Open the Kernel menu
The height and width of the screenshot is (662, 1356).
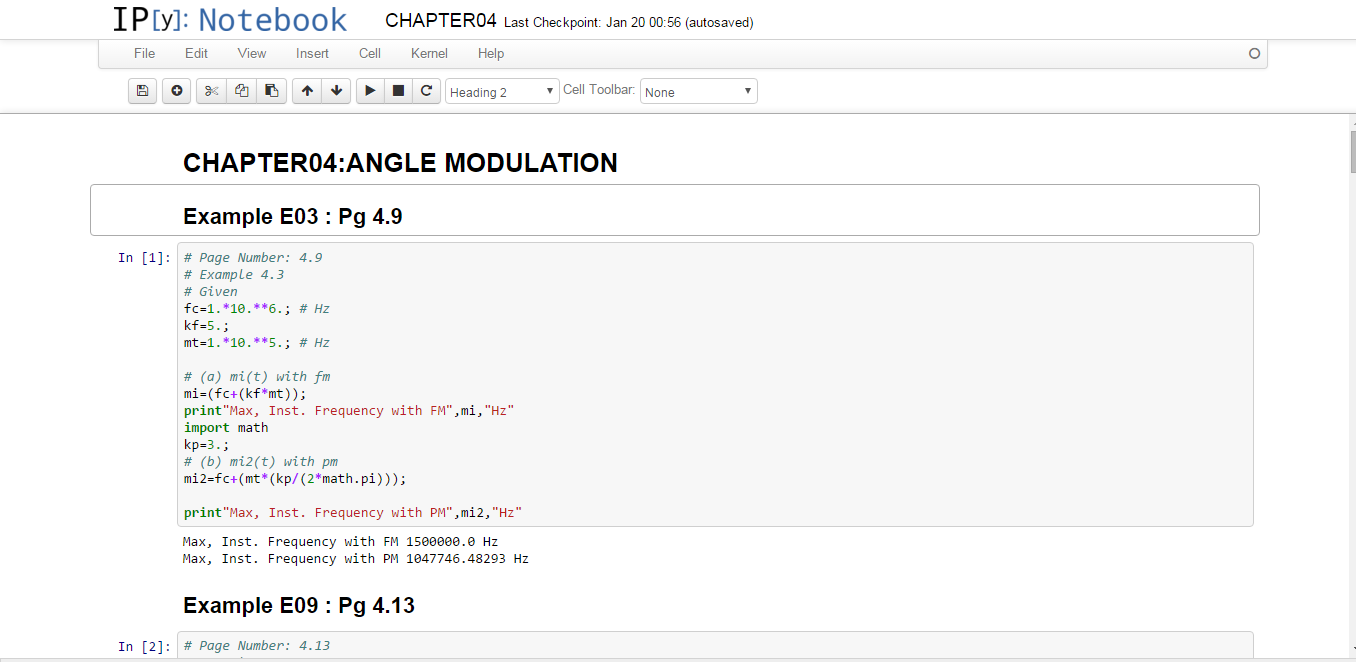tap(429, 53)
